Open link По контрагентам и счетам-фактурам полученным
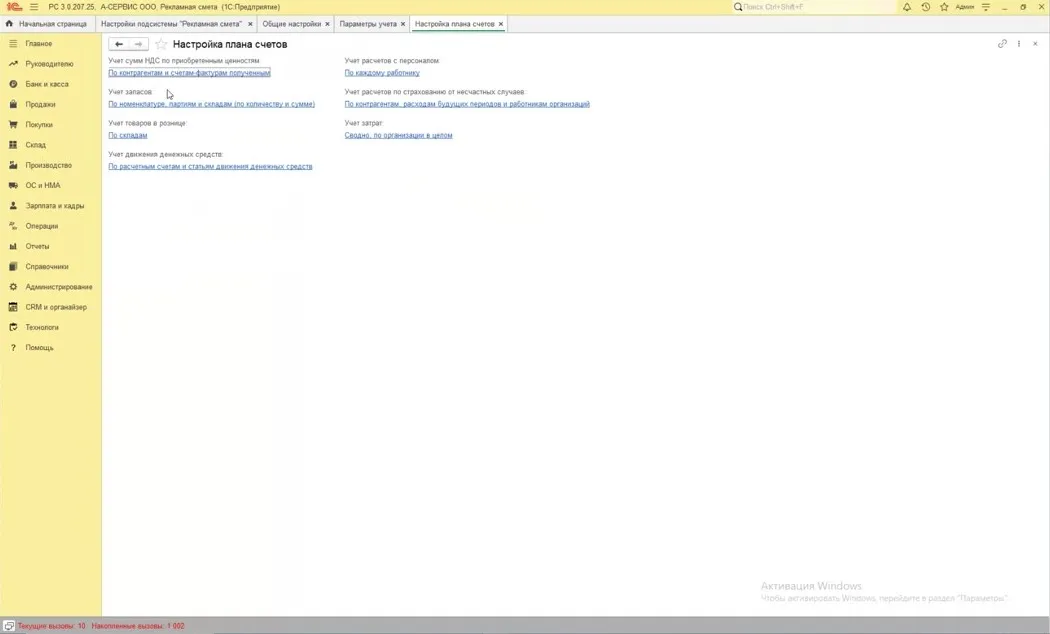The height and width of the screenshot is (634, 1050). [x=190, y=73]
